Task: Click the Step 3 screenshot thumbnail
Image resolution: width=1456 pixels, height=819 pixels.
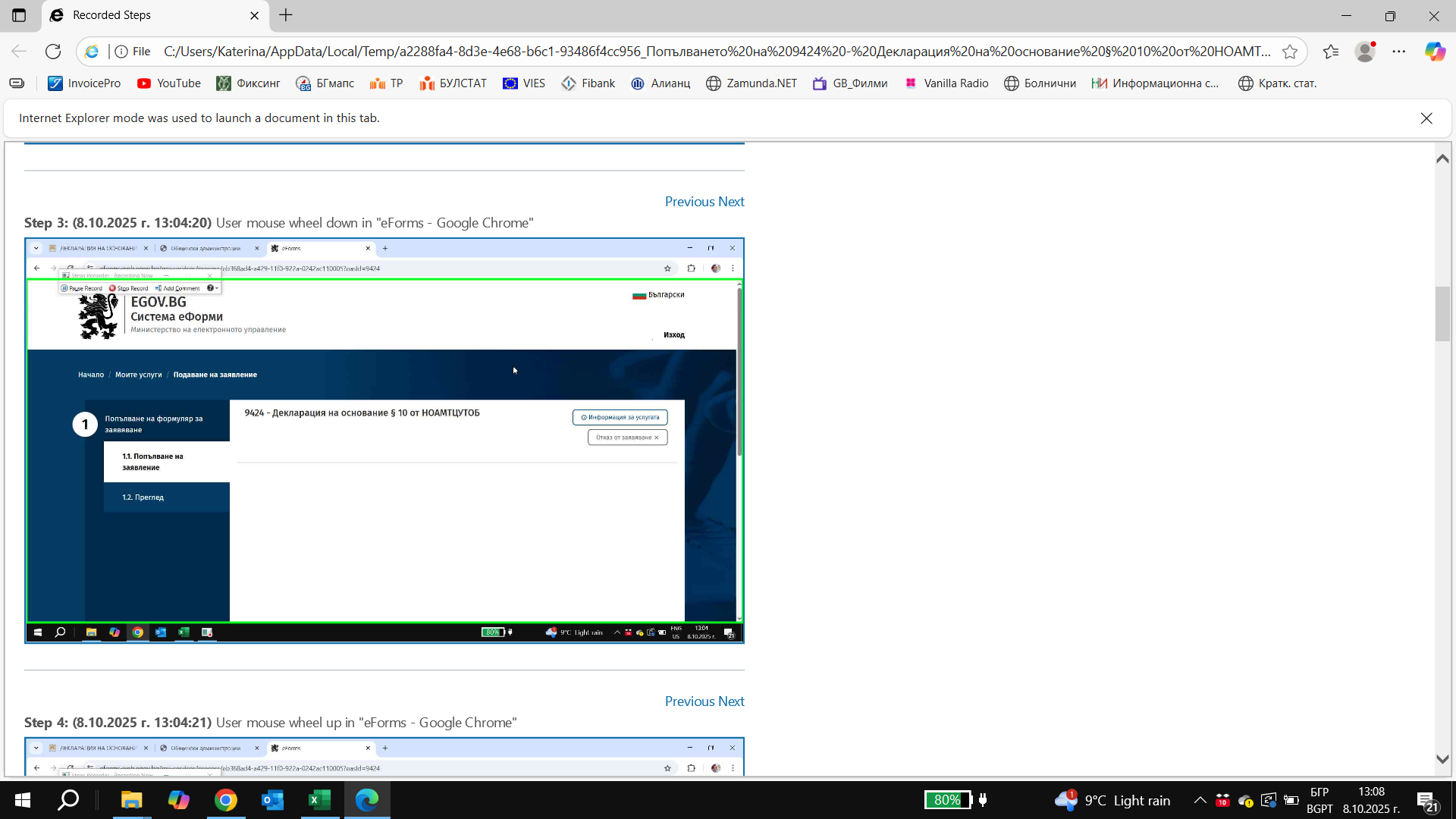Action: (x=384, y=441)
